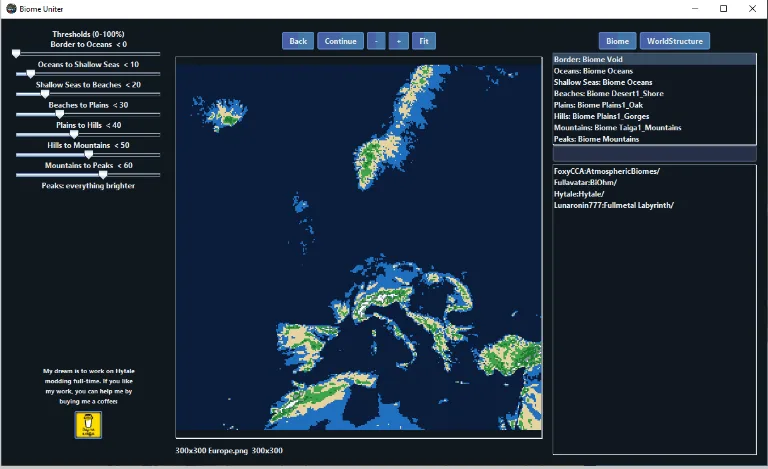
Task: Open the Hytale:Hytale/ folder entry
Action: pos(654,194)
